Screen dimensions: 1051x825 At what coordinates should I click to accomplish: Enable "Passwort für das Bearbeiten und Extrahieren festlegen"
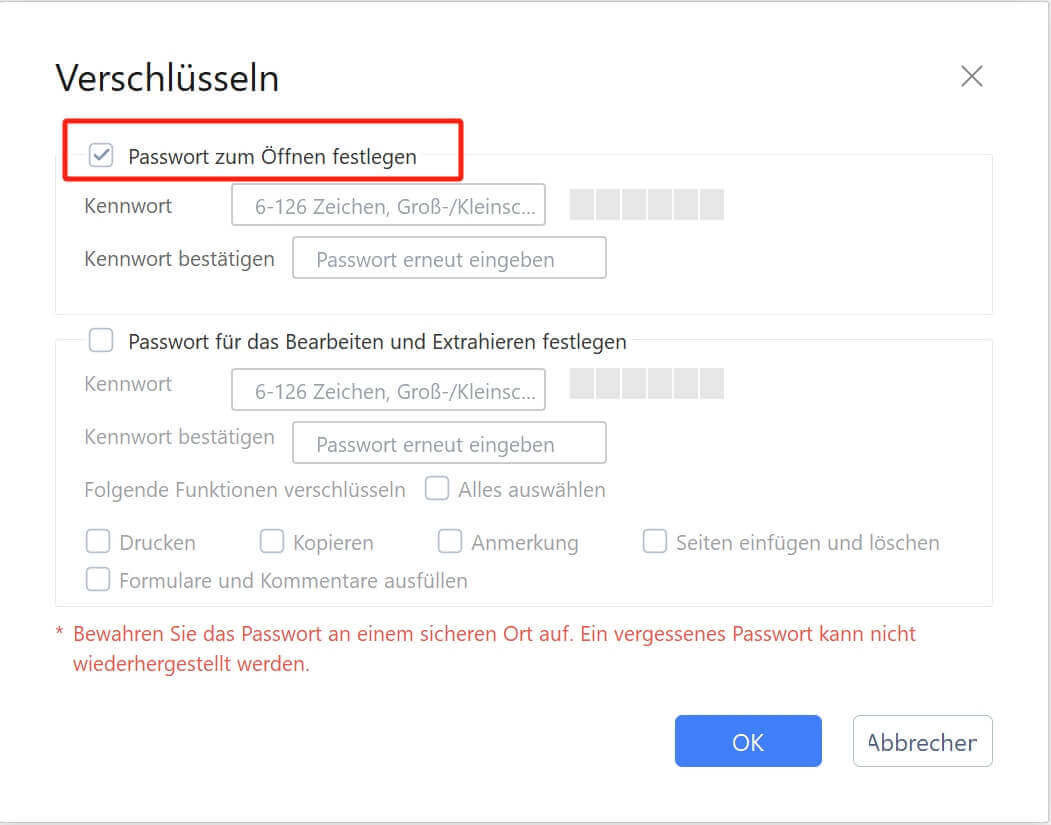pos(100,341)
